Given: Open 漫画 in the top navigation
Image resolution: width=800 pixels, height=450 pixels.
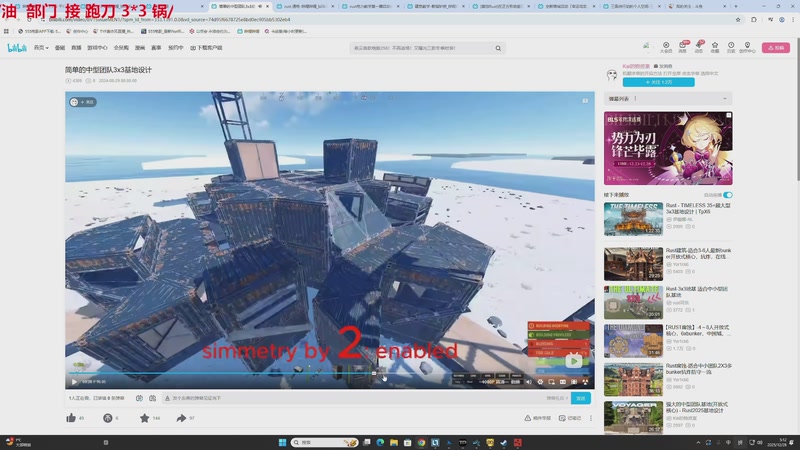Looking at the screenshot, I should pyautogui.click(x=140, y=48).
